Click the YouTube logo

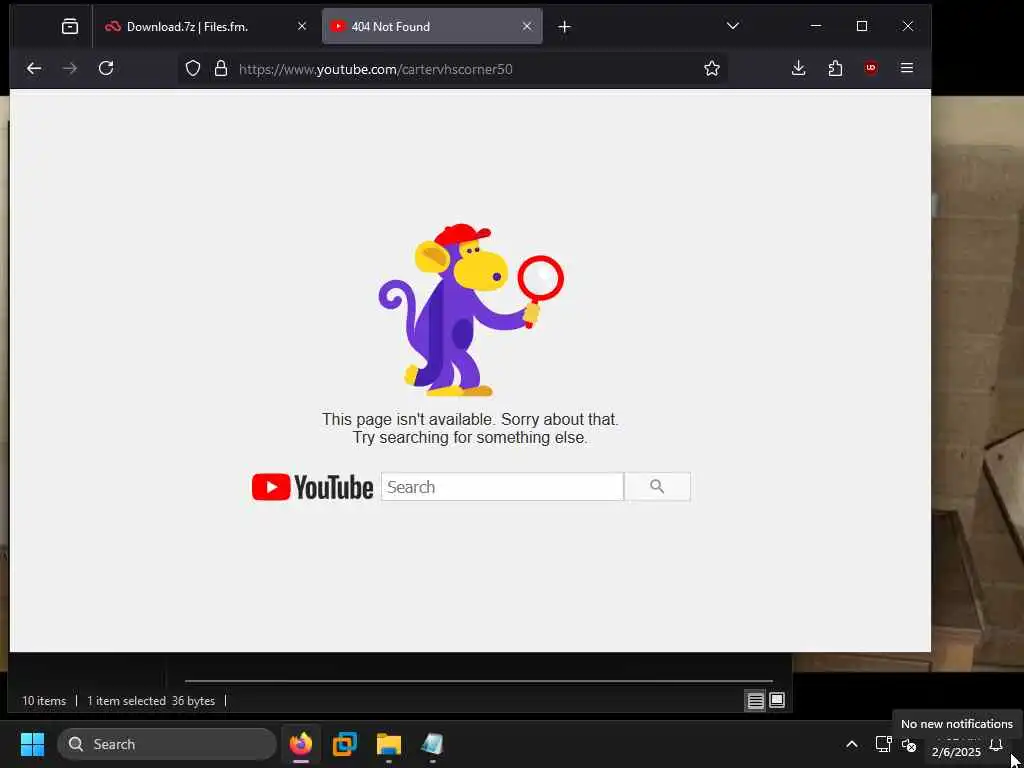click(x=312, y=487)
